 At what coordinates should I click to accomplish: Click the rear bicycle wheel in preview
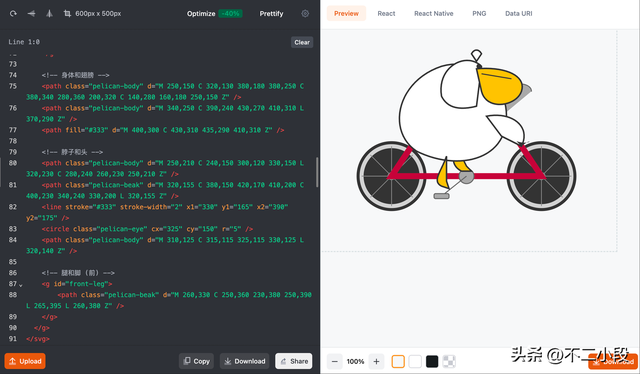click(x=391, y=176)
